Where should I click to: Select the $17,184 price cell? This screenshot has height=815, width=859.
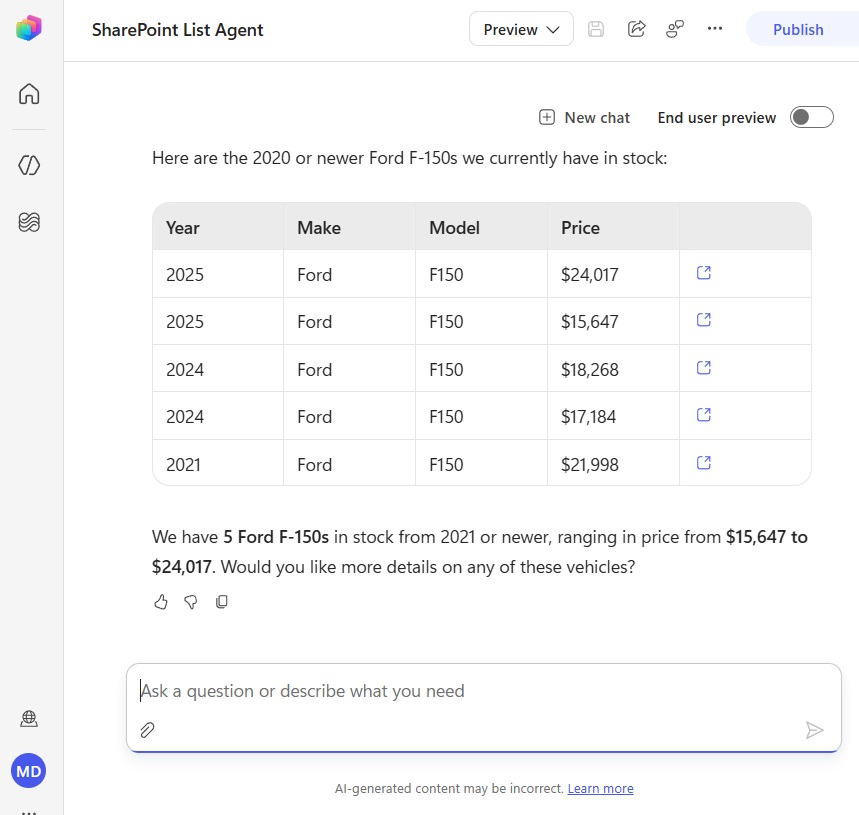[x=613, y=416]
